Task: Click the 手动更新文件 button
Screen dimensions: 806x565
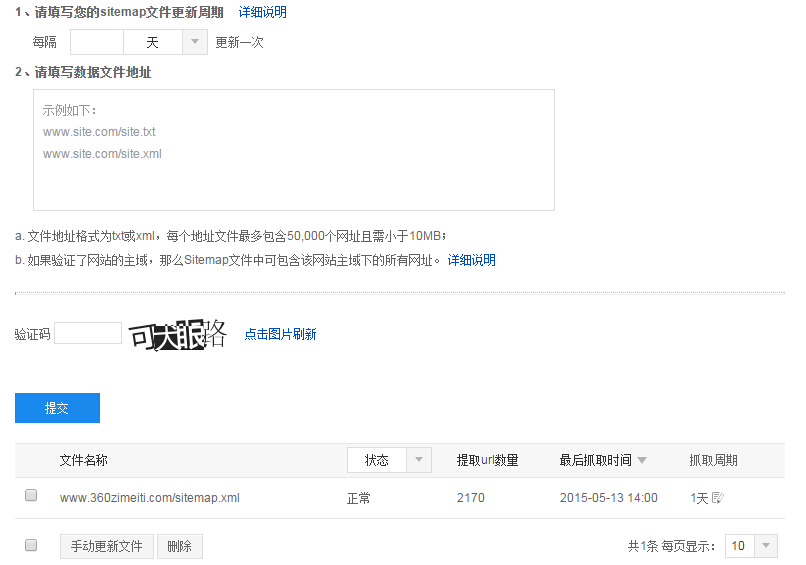Action: click(107, 547)
